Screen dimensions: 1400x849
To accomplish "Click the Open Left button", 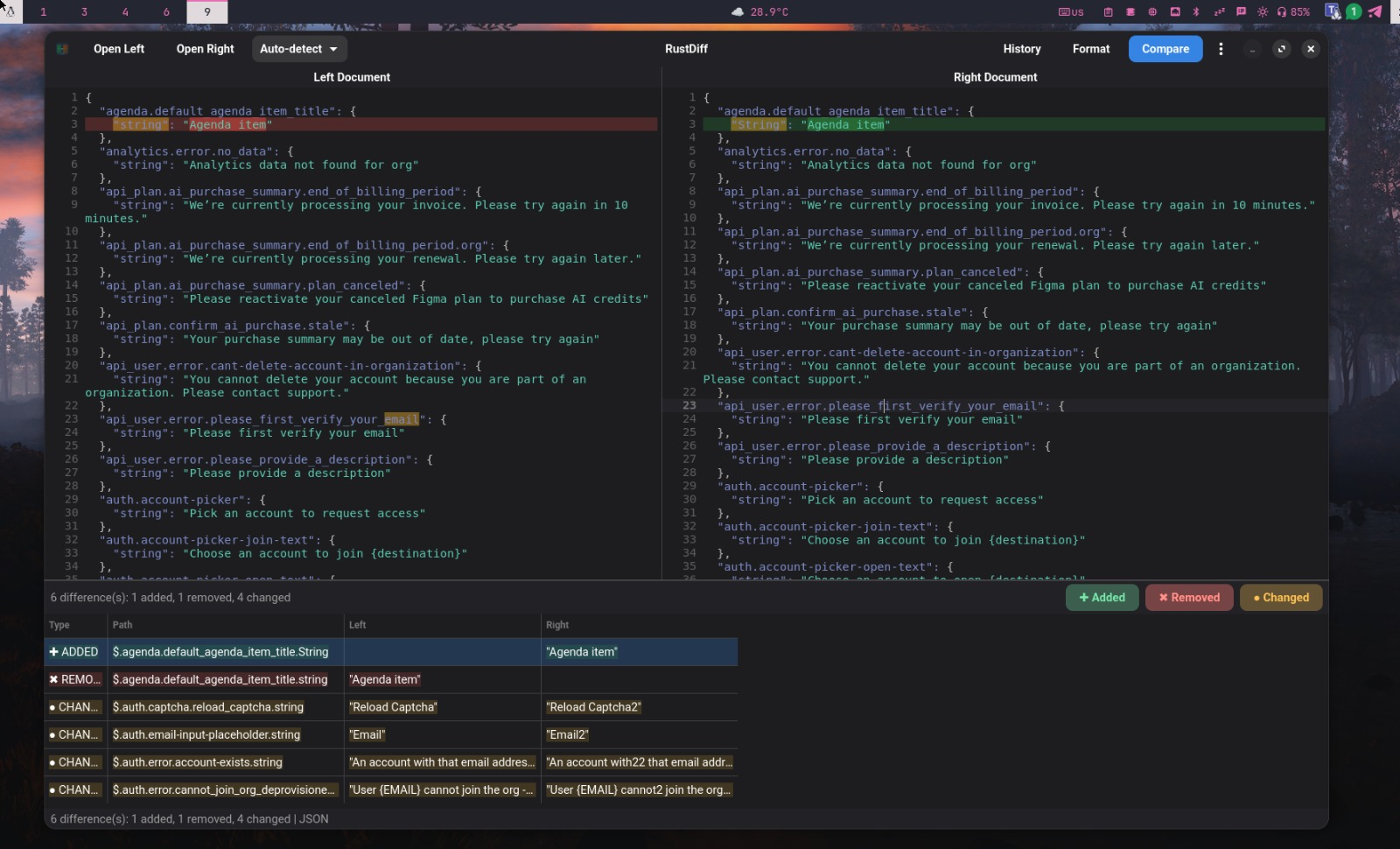I will (119, 49).
